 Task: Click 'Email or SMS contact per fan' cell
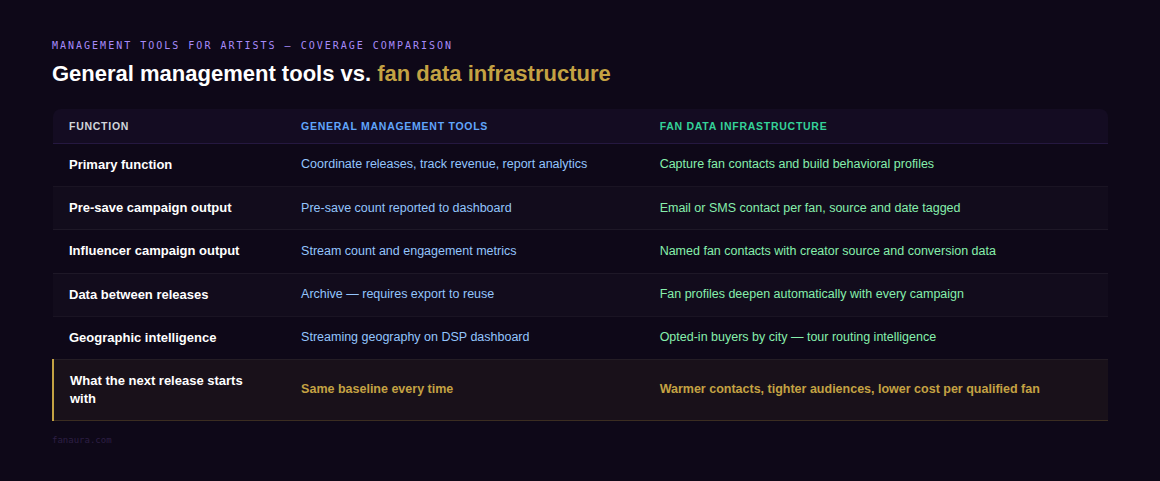pos(810,208)
